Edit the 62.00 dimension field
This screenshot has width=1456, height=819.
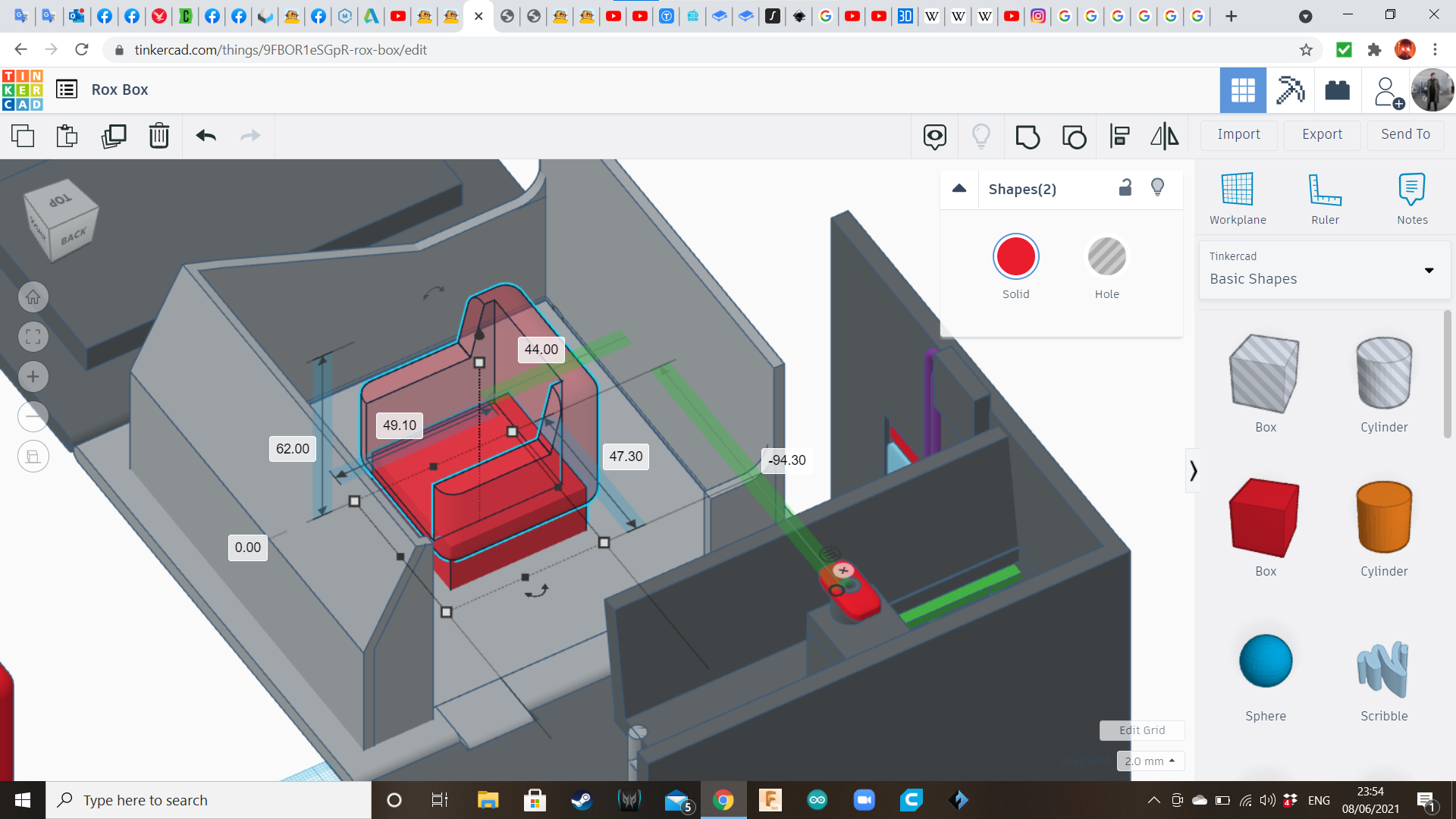tap(293, 449)
